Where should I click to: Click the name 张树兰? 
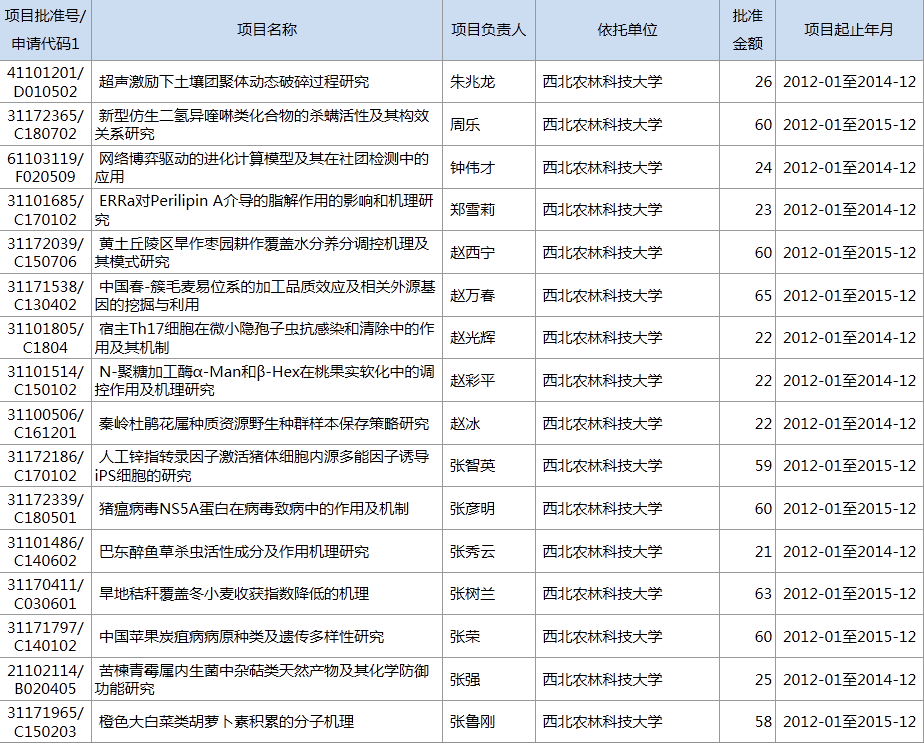pos(473,594)
